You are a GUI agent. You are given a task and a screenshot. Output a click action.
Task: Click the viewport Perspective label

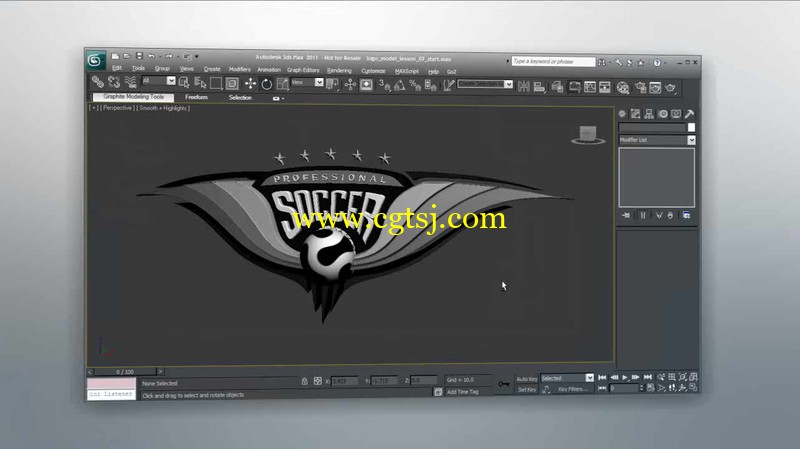[116, 108]
